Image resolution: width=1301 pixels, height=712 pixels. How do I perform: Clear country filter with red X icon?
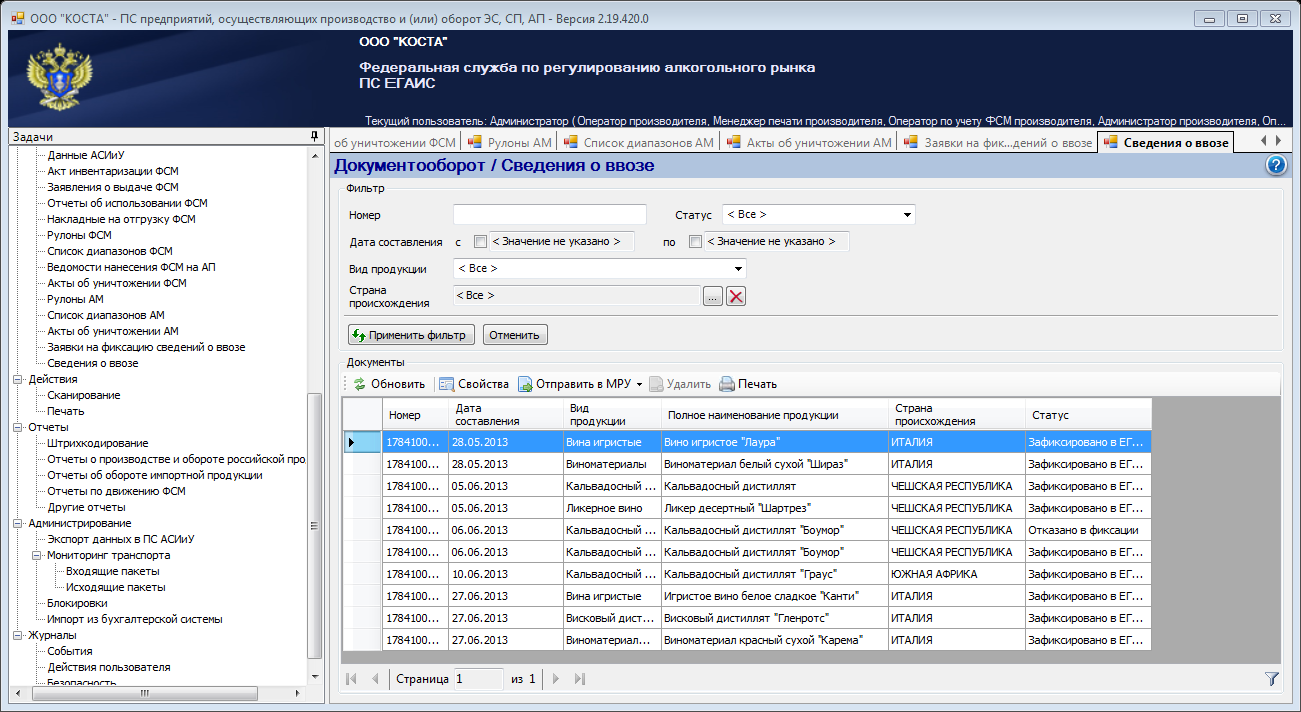point(736,296)
